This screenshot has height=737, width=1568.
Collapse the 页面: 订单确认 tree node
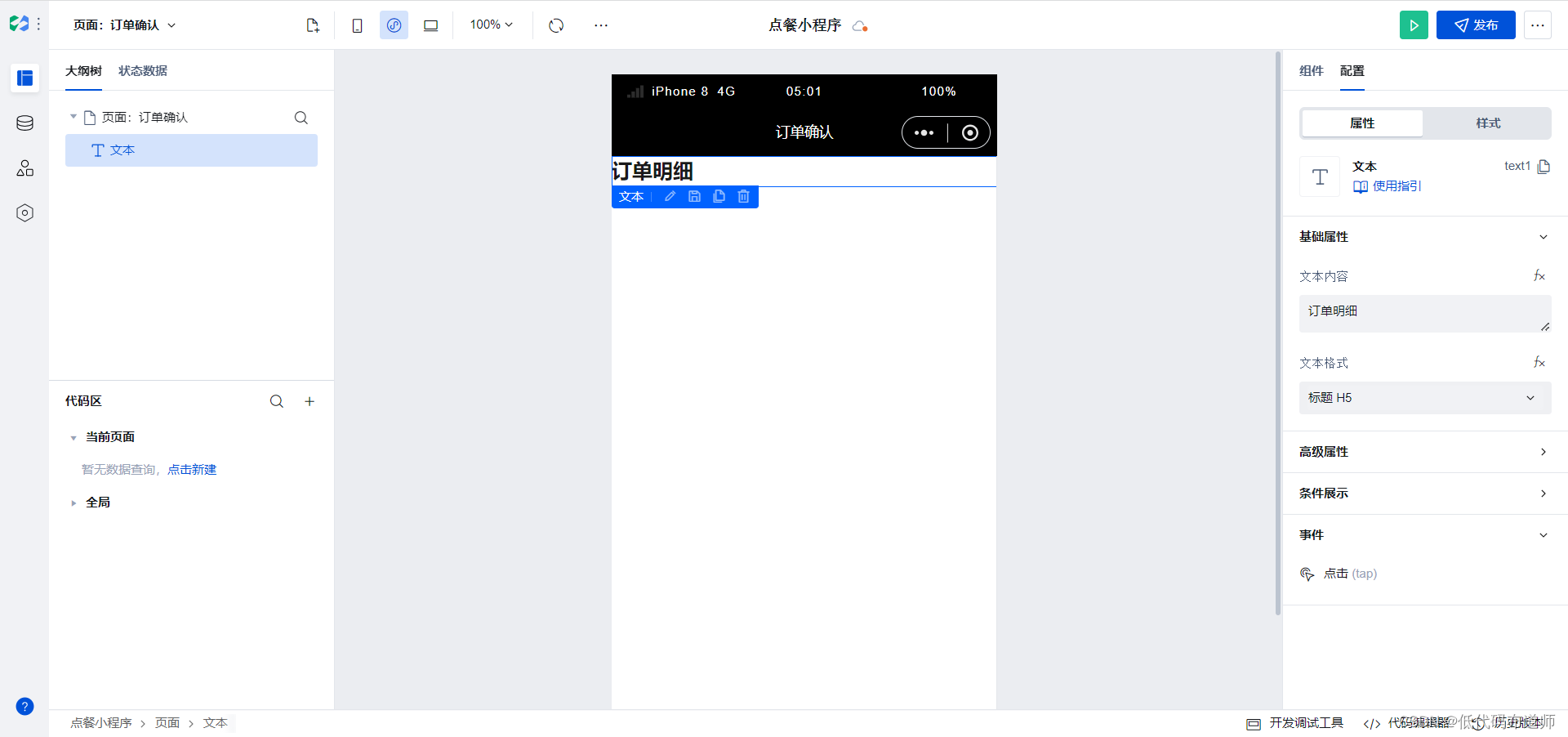point(73,117)
